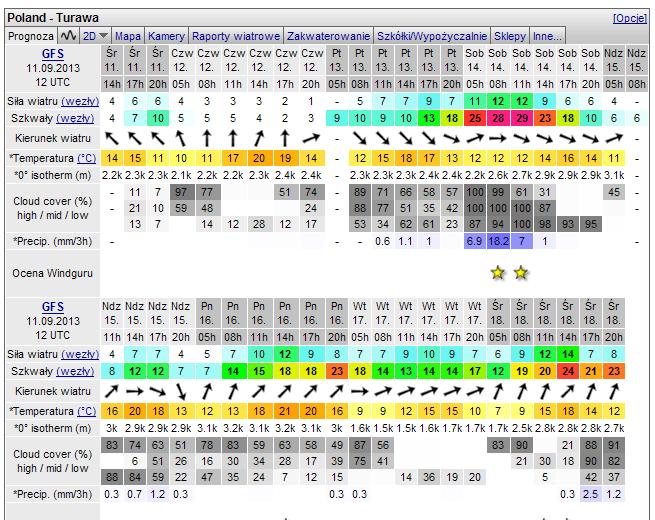Click lower table węzły link beside Szkwały
The image size is (655, 520).
pos(75,371)
